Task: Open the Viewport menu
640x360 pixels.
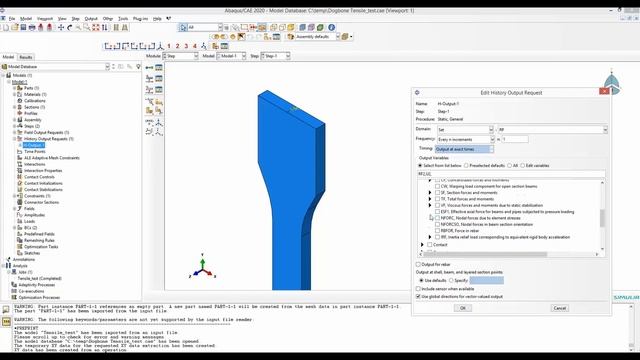Action: [x=45, y=18]
